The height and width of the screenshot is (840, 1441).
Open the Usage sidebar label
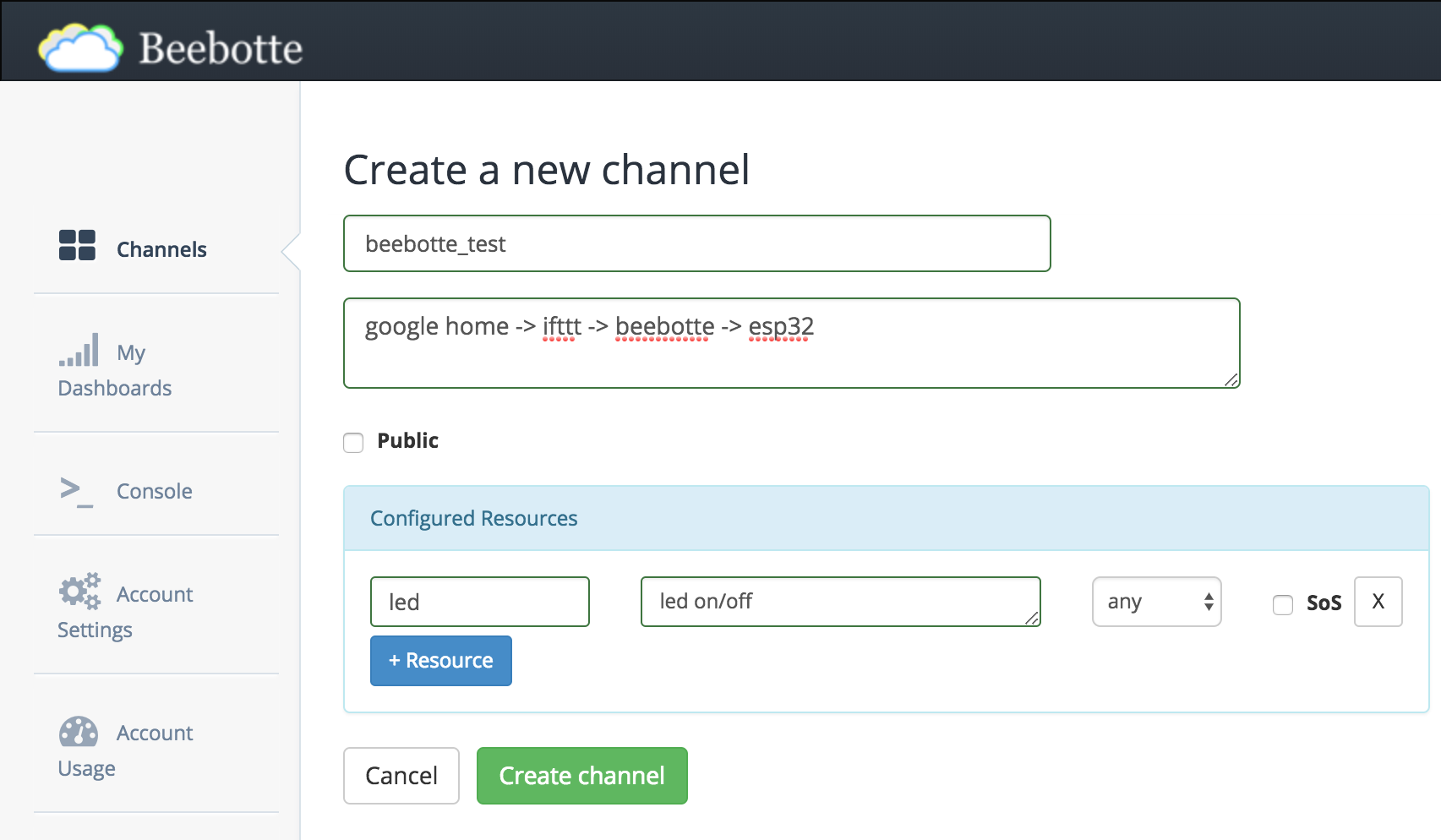click(x=86, y=768)
